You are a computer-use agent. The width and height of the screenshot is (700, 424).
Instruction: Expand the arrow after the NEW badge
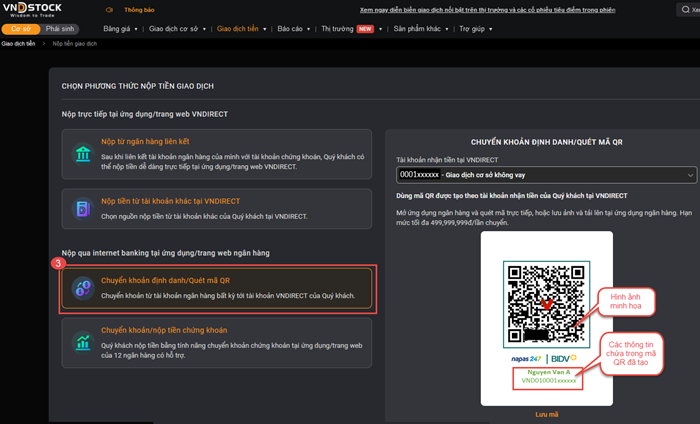(380, 29)
